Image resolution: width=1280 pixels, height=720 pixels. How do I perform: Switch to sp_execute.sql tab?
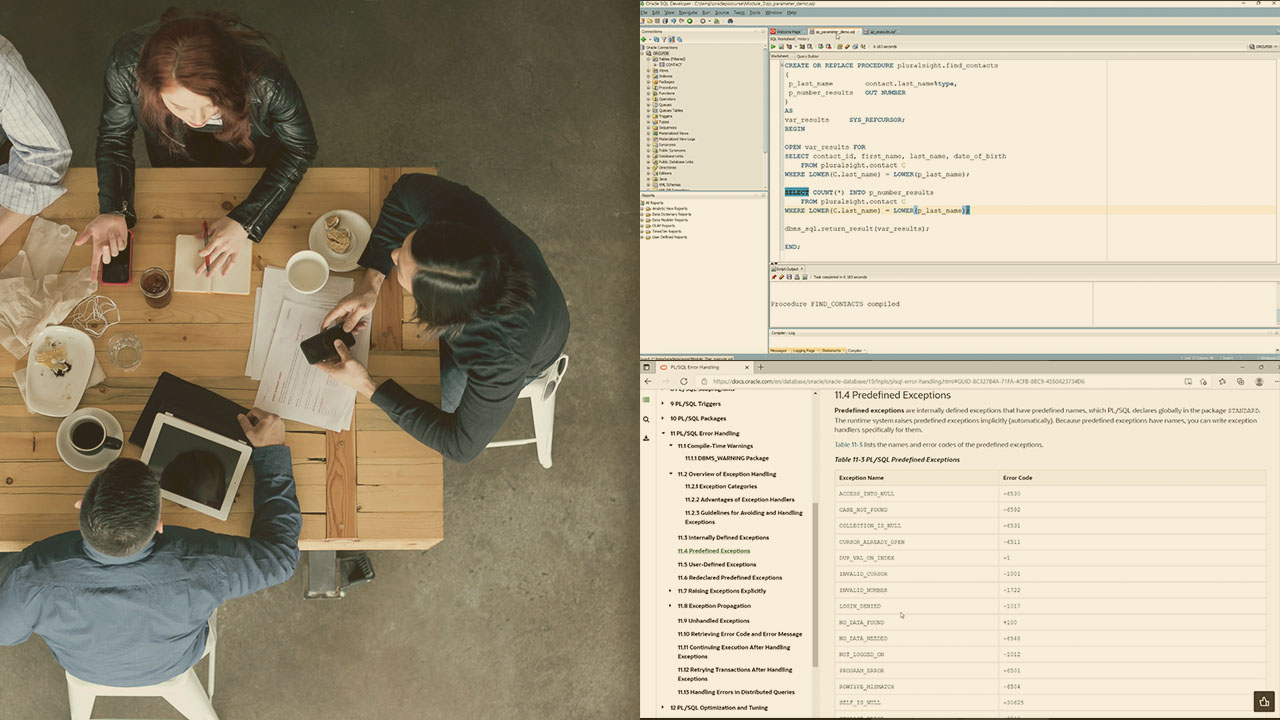882,32
